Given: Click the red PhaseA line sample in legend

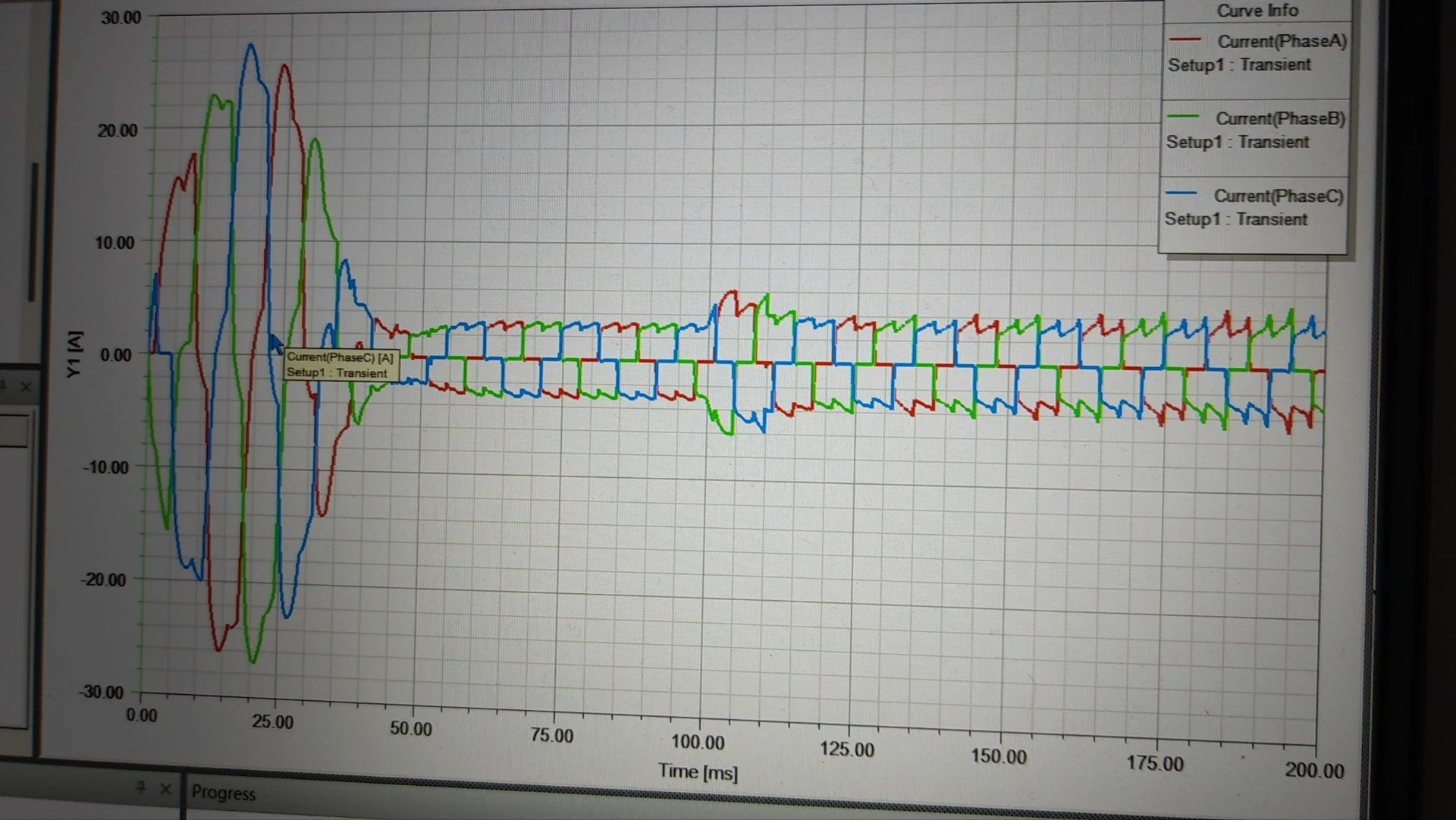Looking at the screenshot, I should (1185, 39).
